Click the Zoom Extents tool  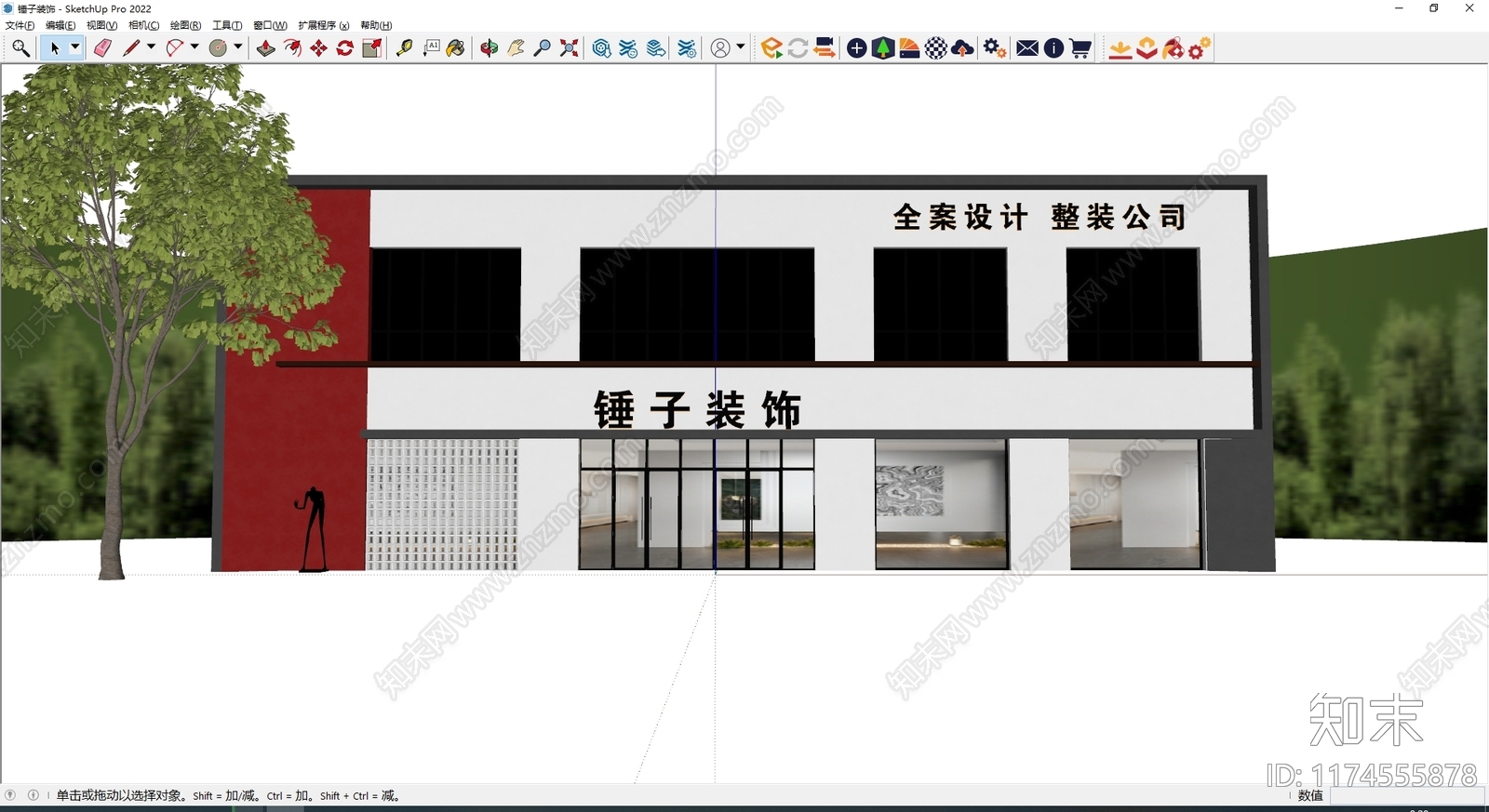[569, 48]
